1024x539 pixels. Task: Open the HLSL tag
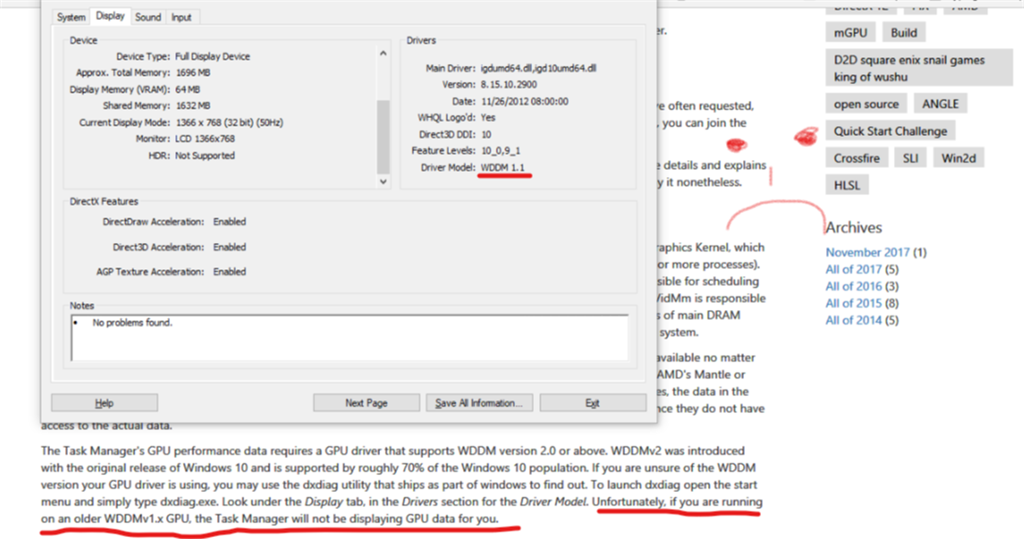click(846, 185)
